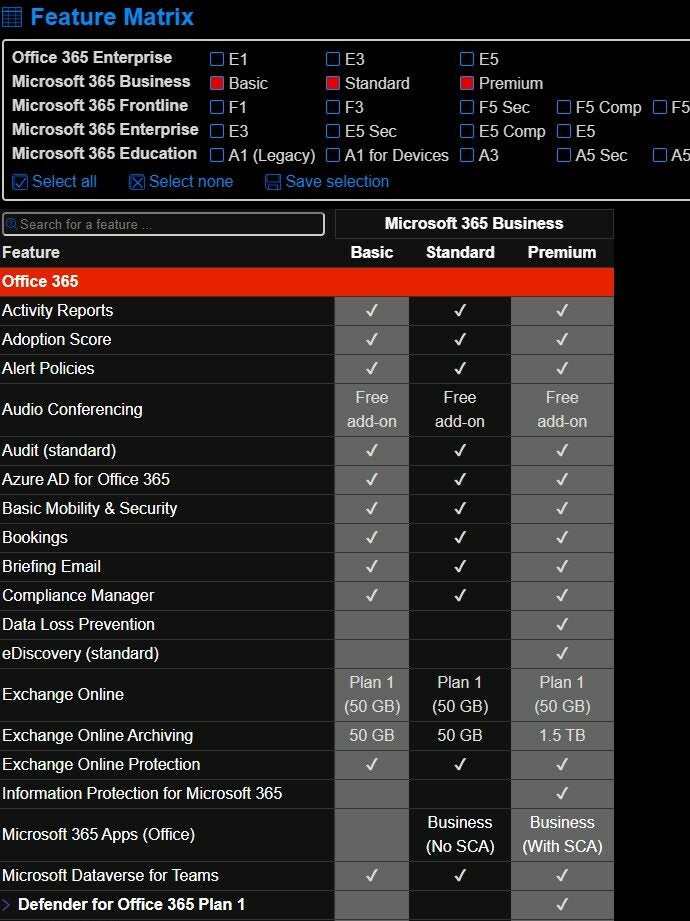Enable Office 365 Enterprise E5 checkbox

[x=467, y=59]
